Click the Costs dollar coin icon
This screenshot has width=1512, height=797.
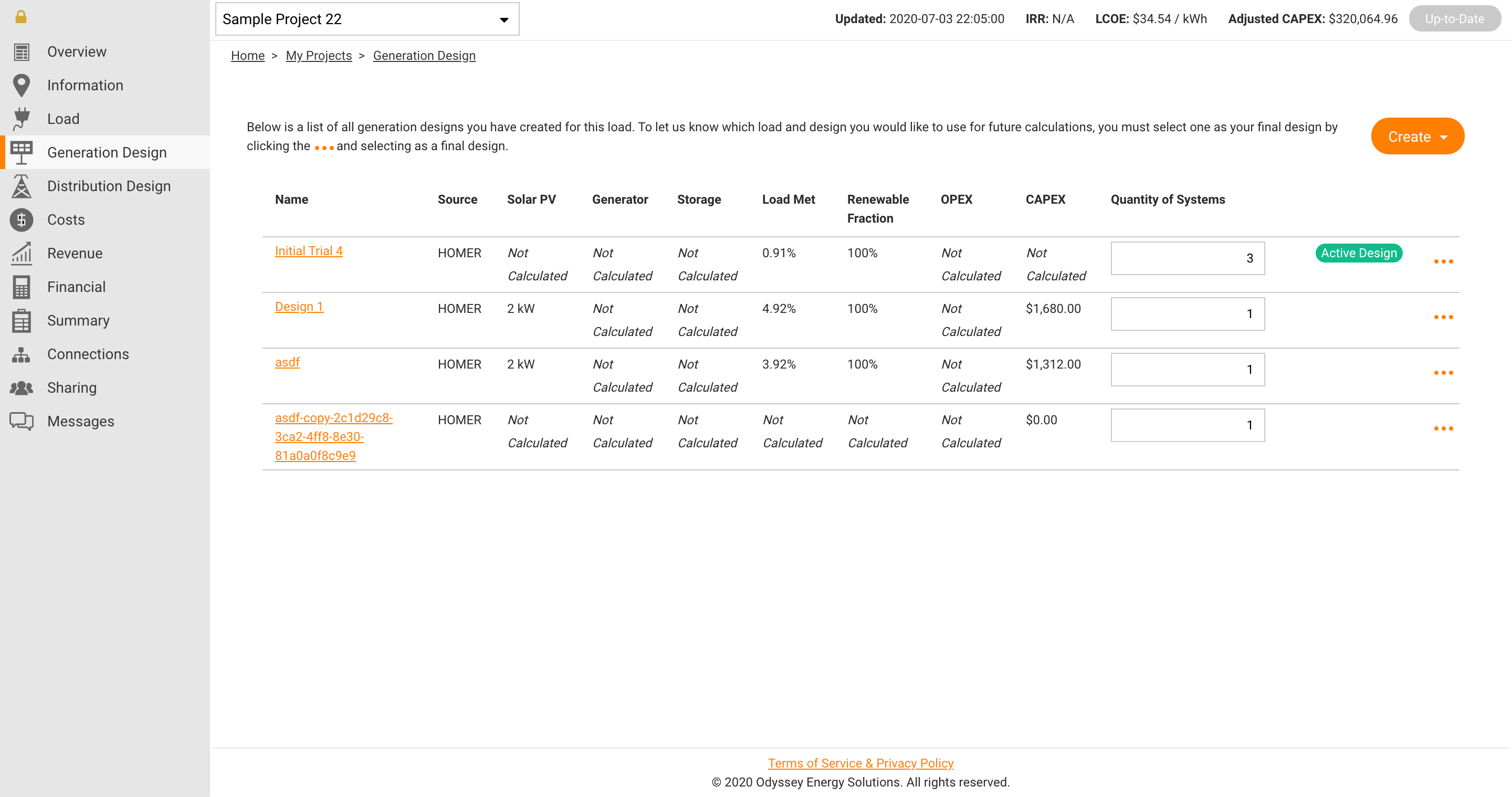[x=22, y=219]
